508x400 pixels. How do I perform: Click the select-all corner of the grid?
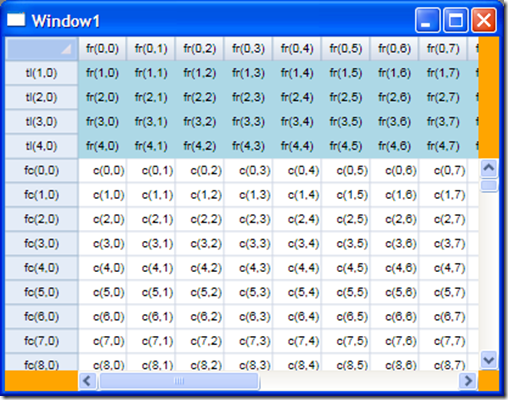pos(42,49)
